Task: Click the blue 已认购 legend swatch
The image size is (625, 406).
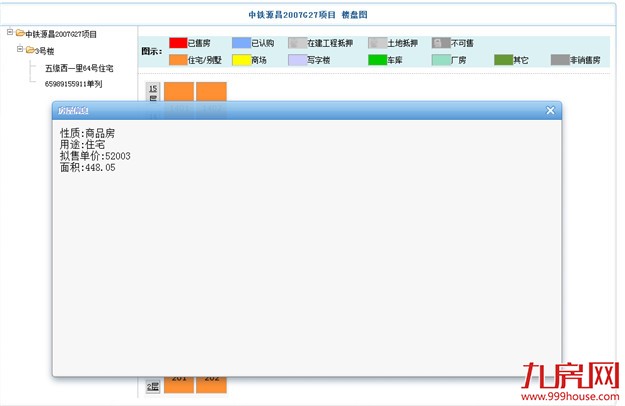Action: (241, 43)
